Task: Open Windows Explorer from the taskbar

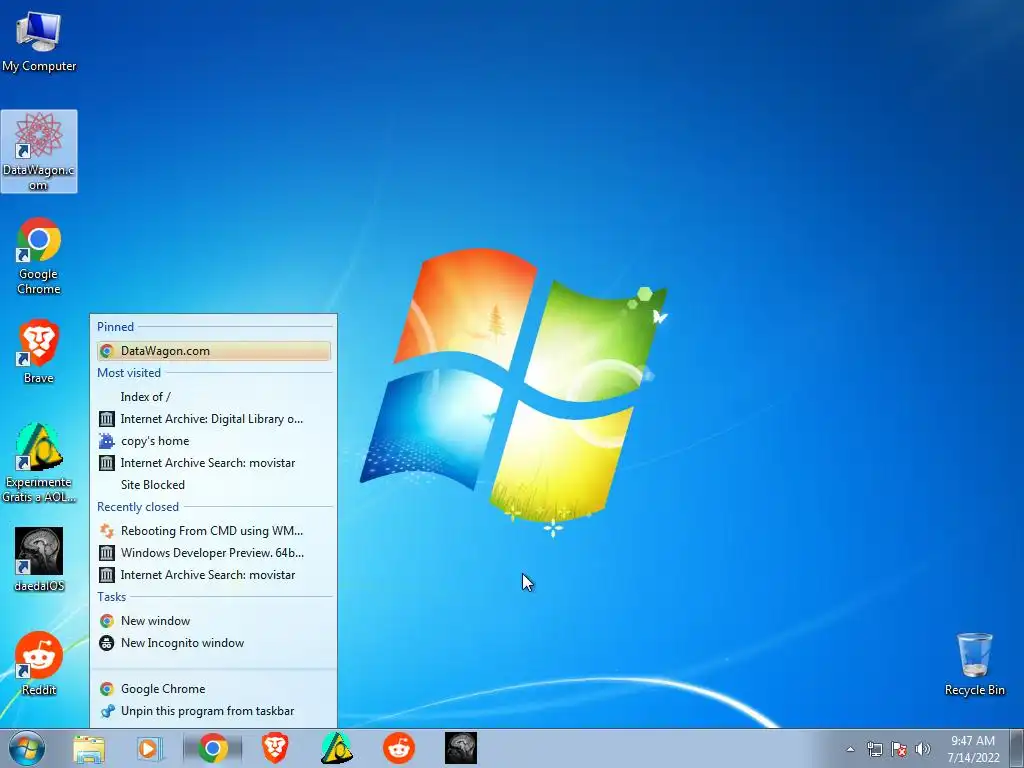Action: tap(89, 748)
